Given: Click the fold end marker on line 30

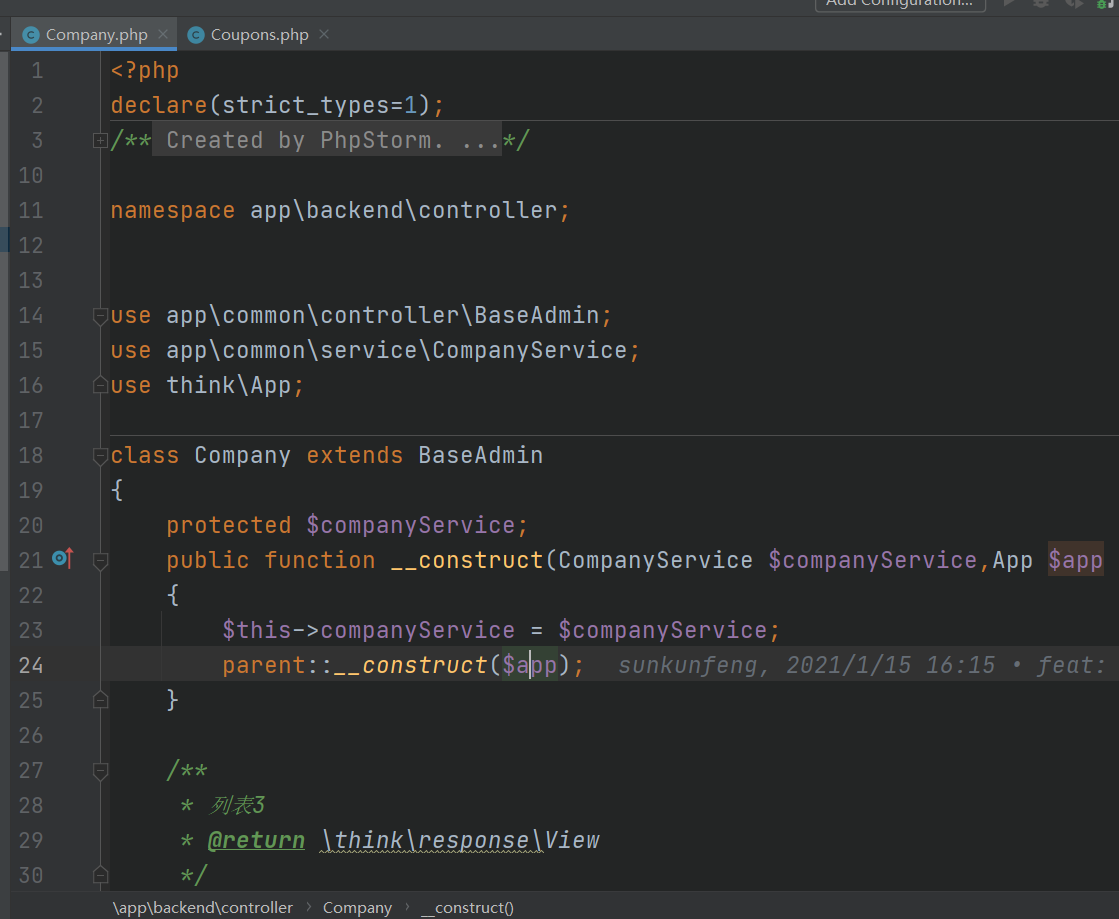Looking at the screenshot, I should pos(101,875).
